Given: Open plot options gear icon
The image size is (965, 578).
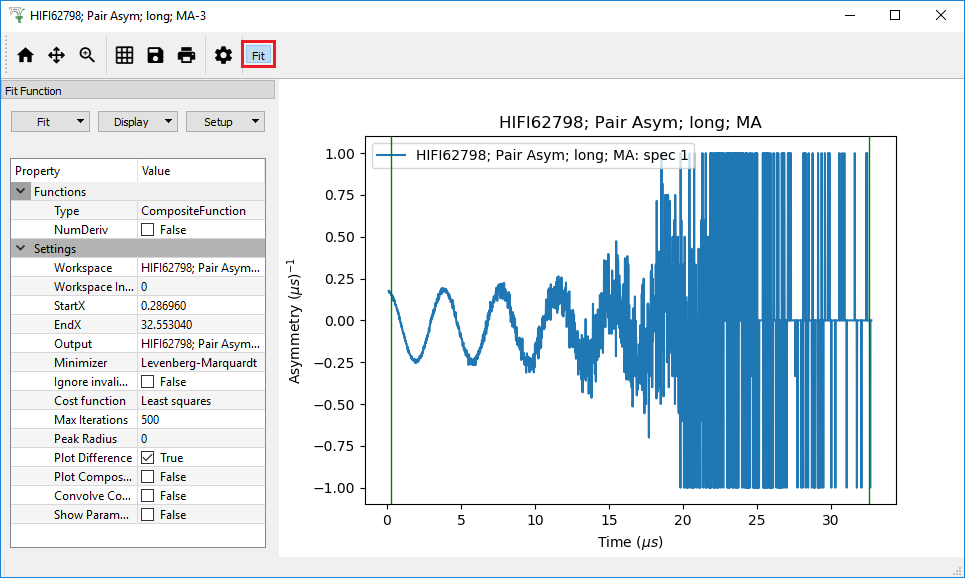Looking at the screenshot, I should click(223, 56).
